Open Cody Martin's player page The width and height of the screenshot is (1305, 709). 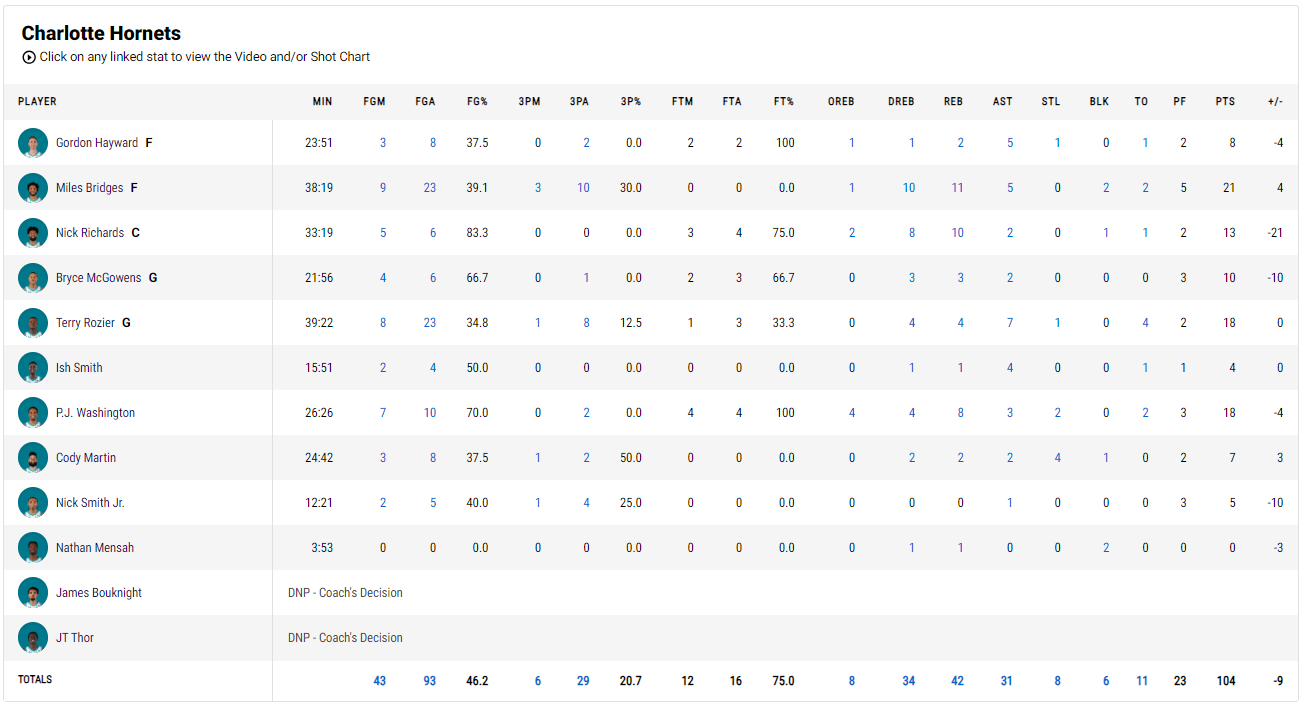tap(86, 458)
